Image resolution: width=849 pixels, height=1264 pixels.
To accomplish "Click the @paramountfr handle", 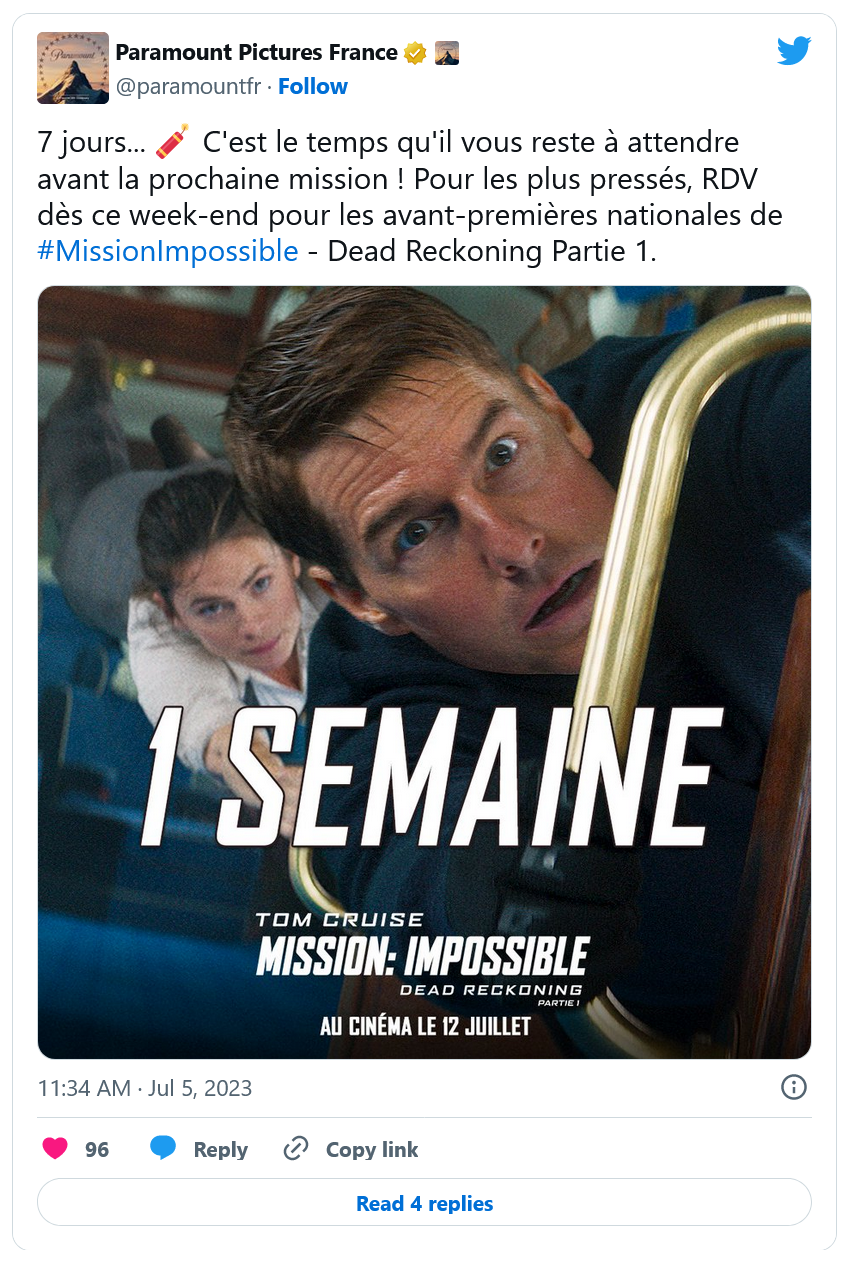I will coord(188,87).
